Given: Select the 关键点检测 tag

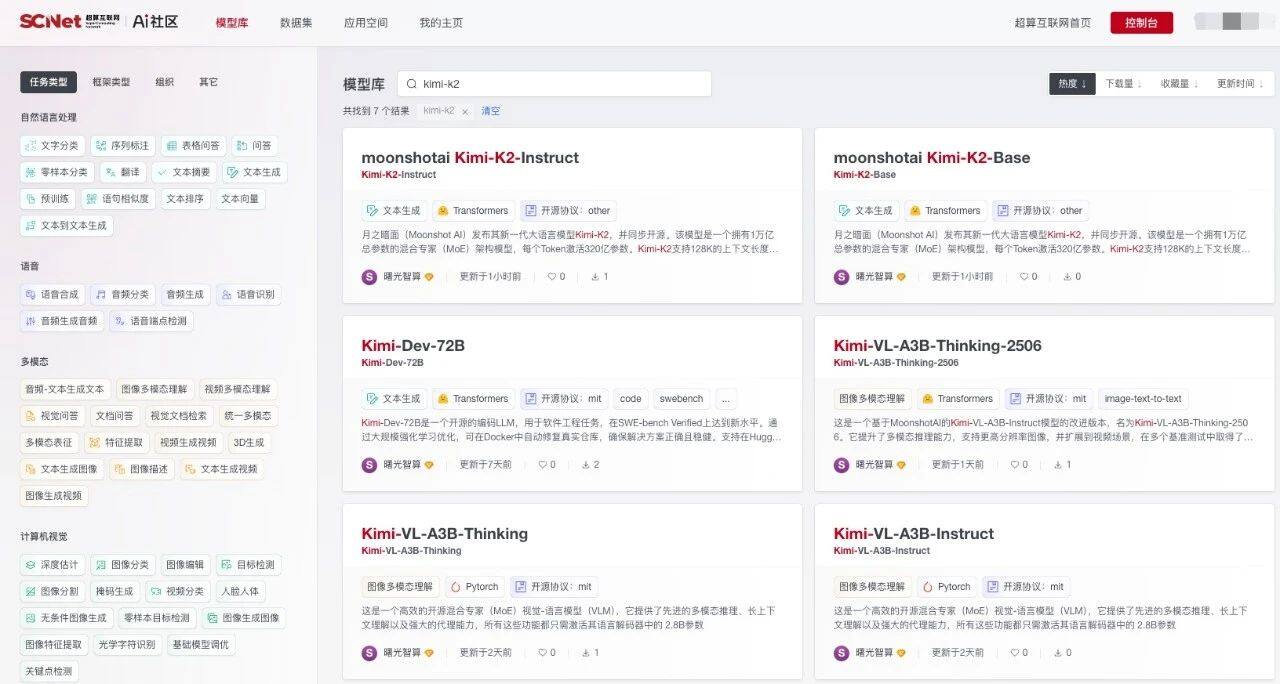Looking at the screenshot, I should pyautogui.click(x=49, y=671).
